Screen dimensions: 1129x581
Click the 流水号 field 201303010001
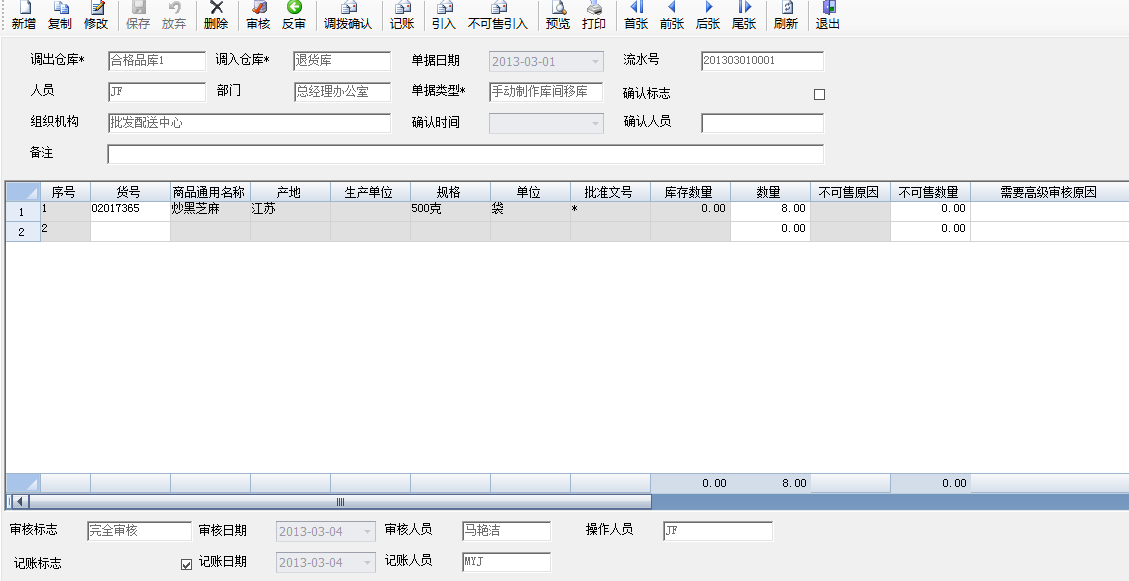(x=763, y=60)
